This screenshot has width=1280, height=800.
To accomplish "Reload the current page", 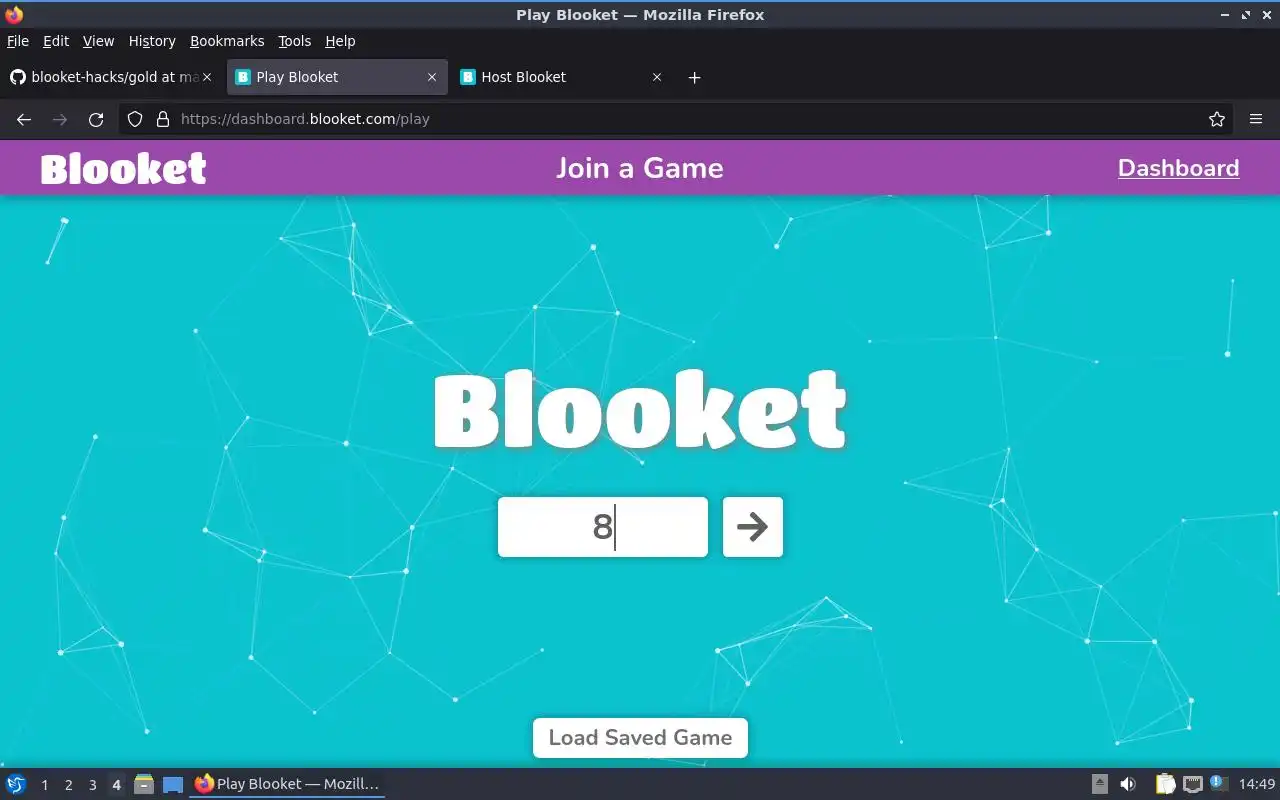I will (x=96, y=119).
